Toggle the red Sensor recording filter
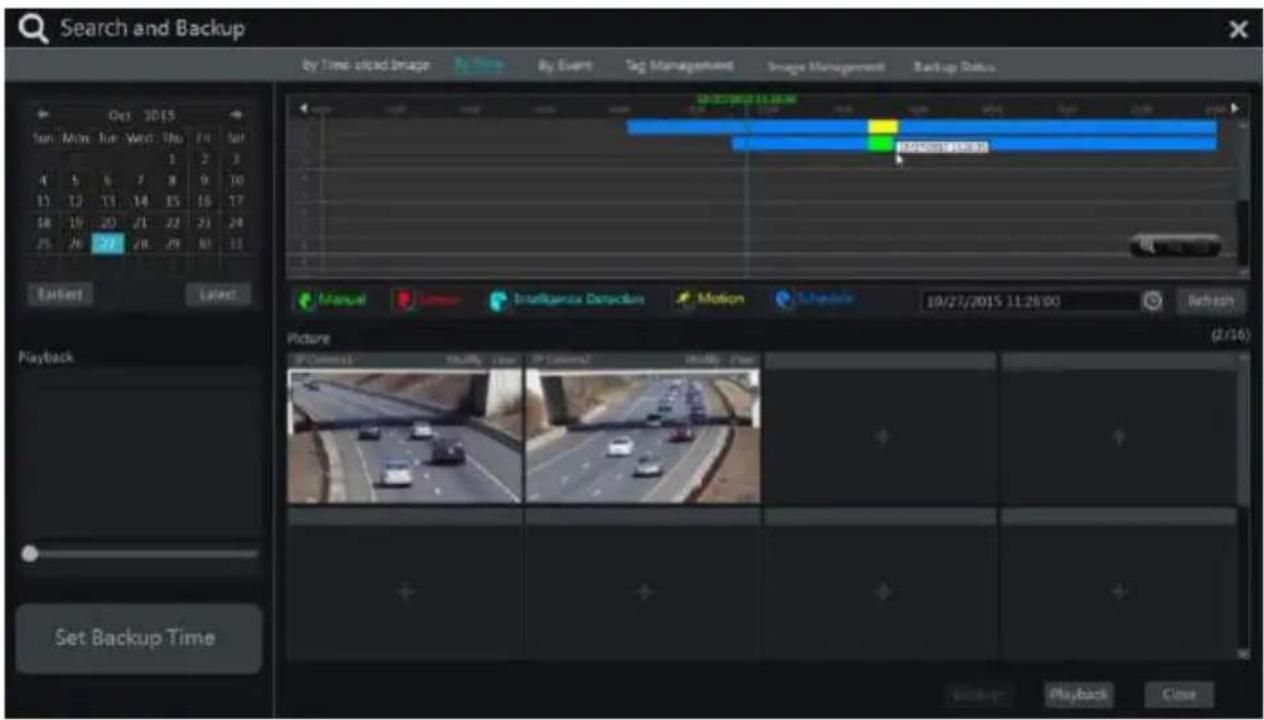 (x=419, y=300)
